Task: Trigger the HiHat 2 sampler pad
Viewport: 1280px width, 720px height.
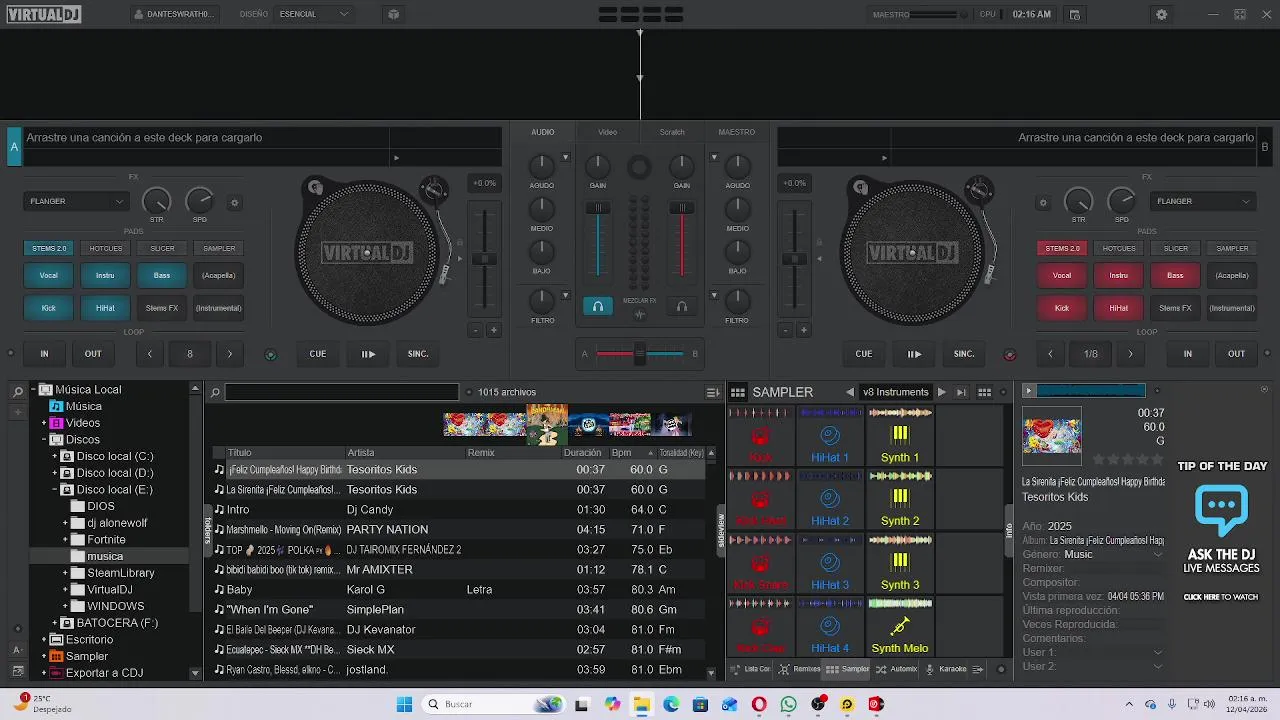Action: pyautogui.click(x=830, y=500)
